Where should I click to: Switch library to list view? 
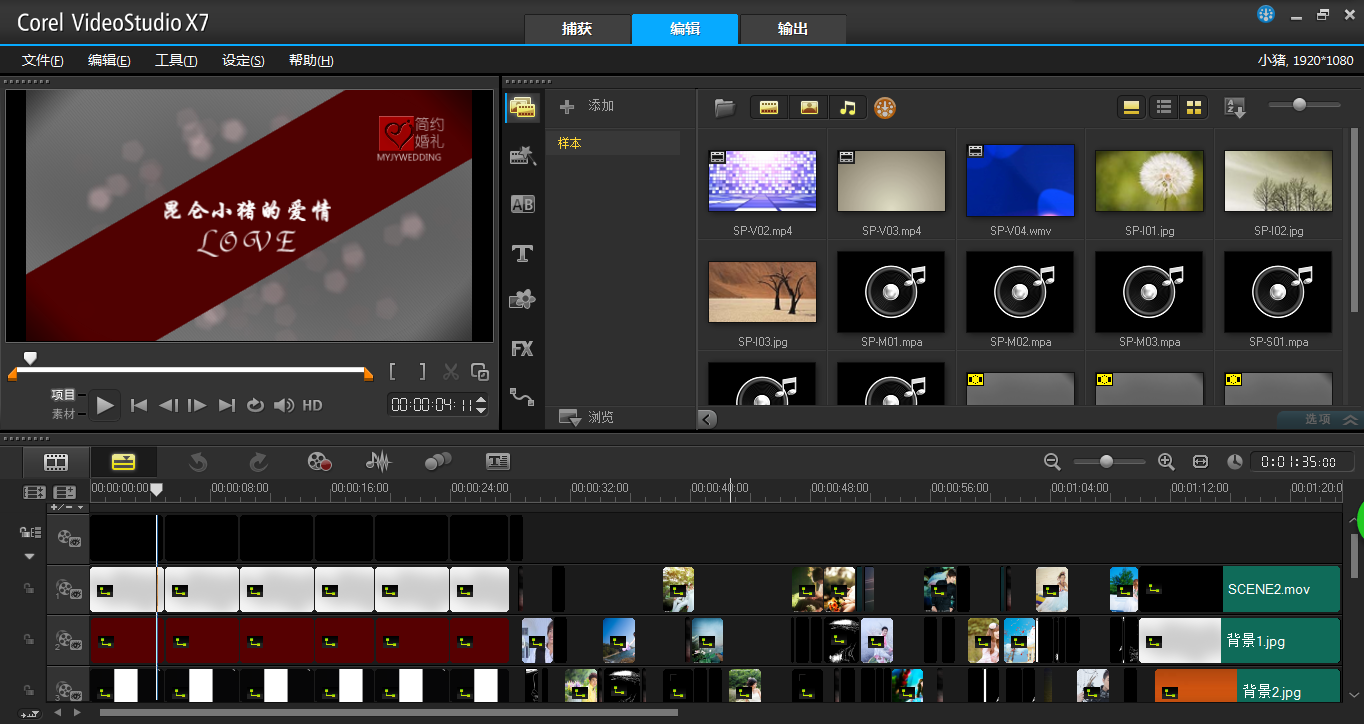[x=1163, y=107]
